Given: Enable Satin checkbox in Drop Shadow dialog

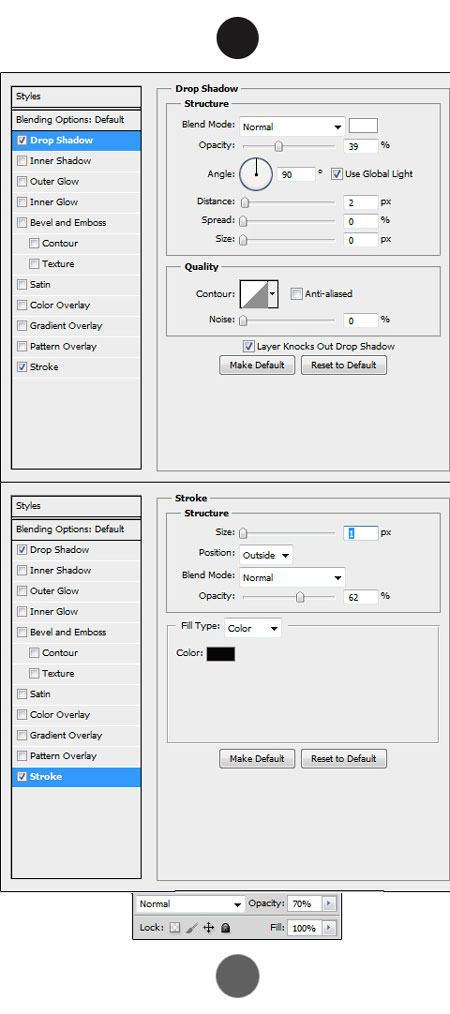Looking at the screenshot, I should [x=22, y=285].
